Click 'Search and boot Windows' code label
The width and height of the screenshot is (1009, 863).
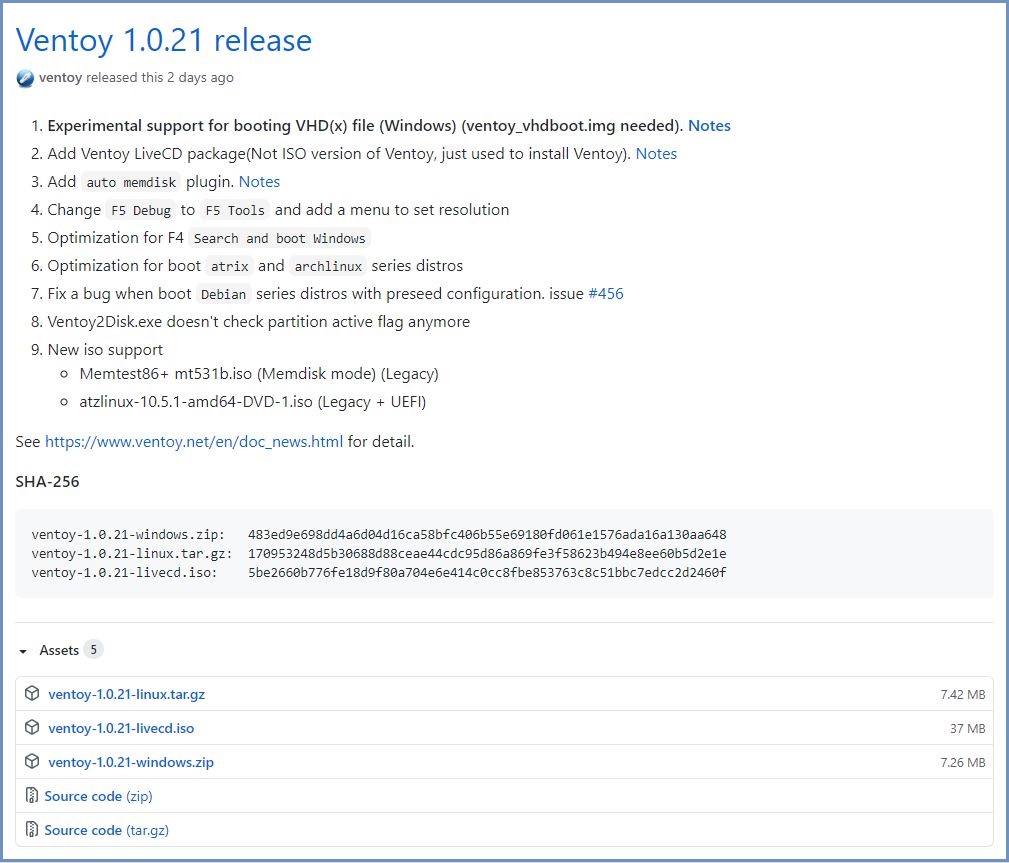279,239
